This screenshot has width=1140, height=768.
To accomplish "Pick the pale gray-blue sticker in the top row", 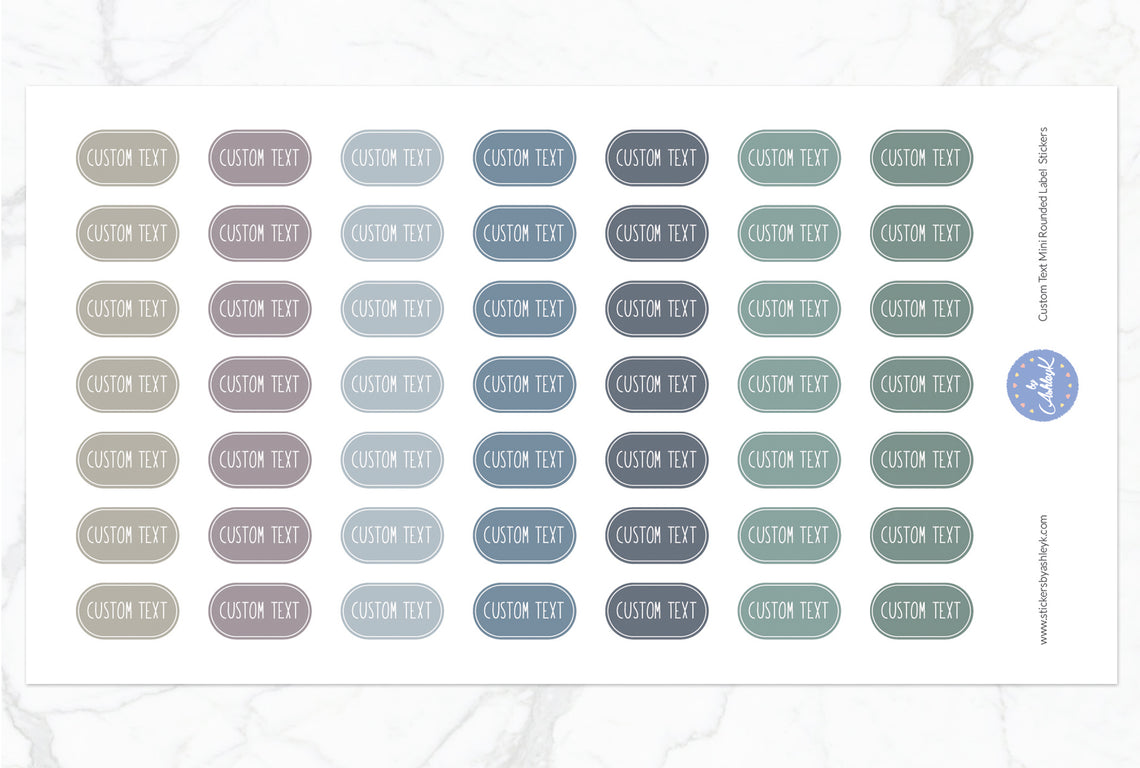I will [392, 158].
